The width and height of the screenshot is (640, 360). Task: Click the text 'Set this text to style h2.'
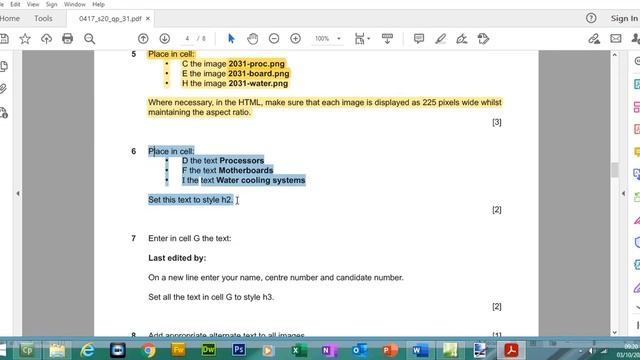tap(191, 200)
